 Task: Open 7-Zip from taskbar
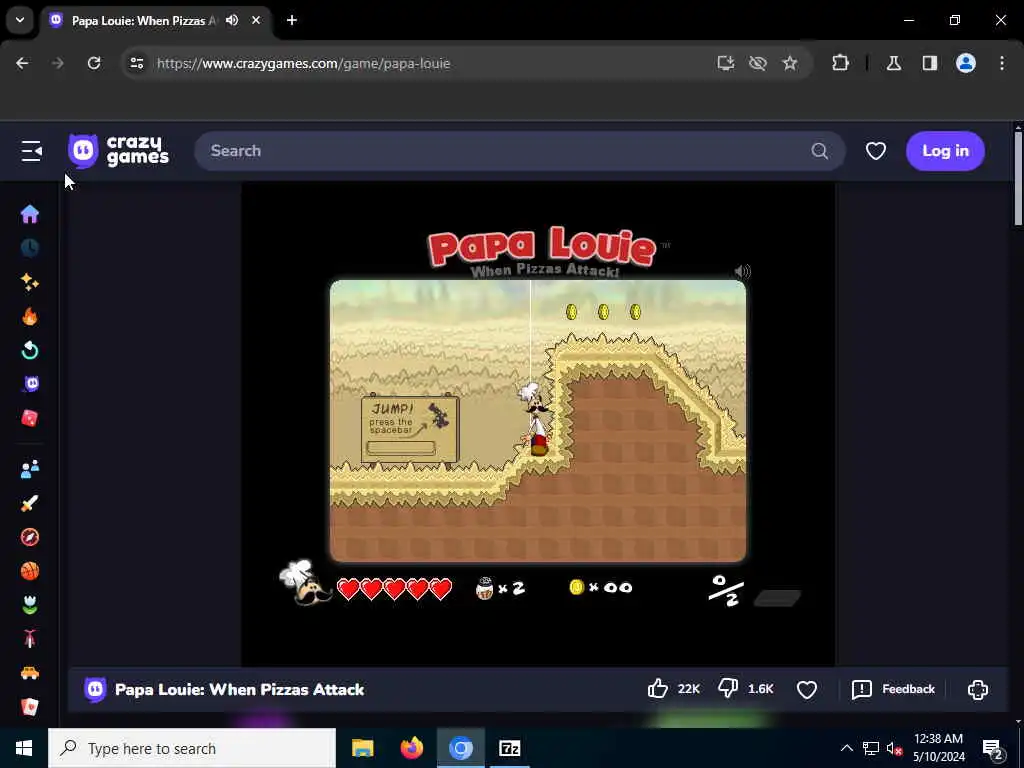click(x=509, y=748)
